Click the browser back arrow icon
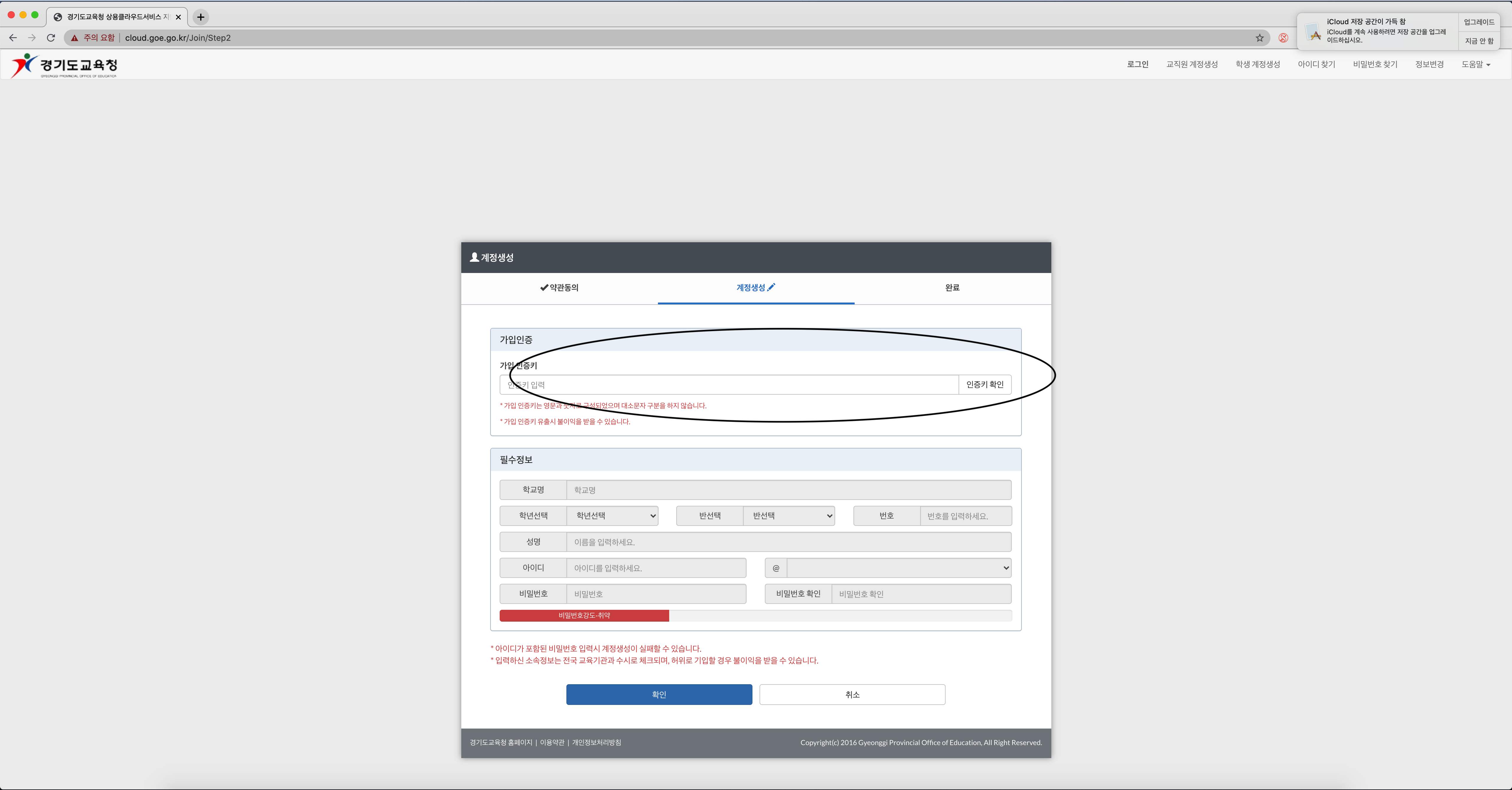 coord(13,38)
